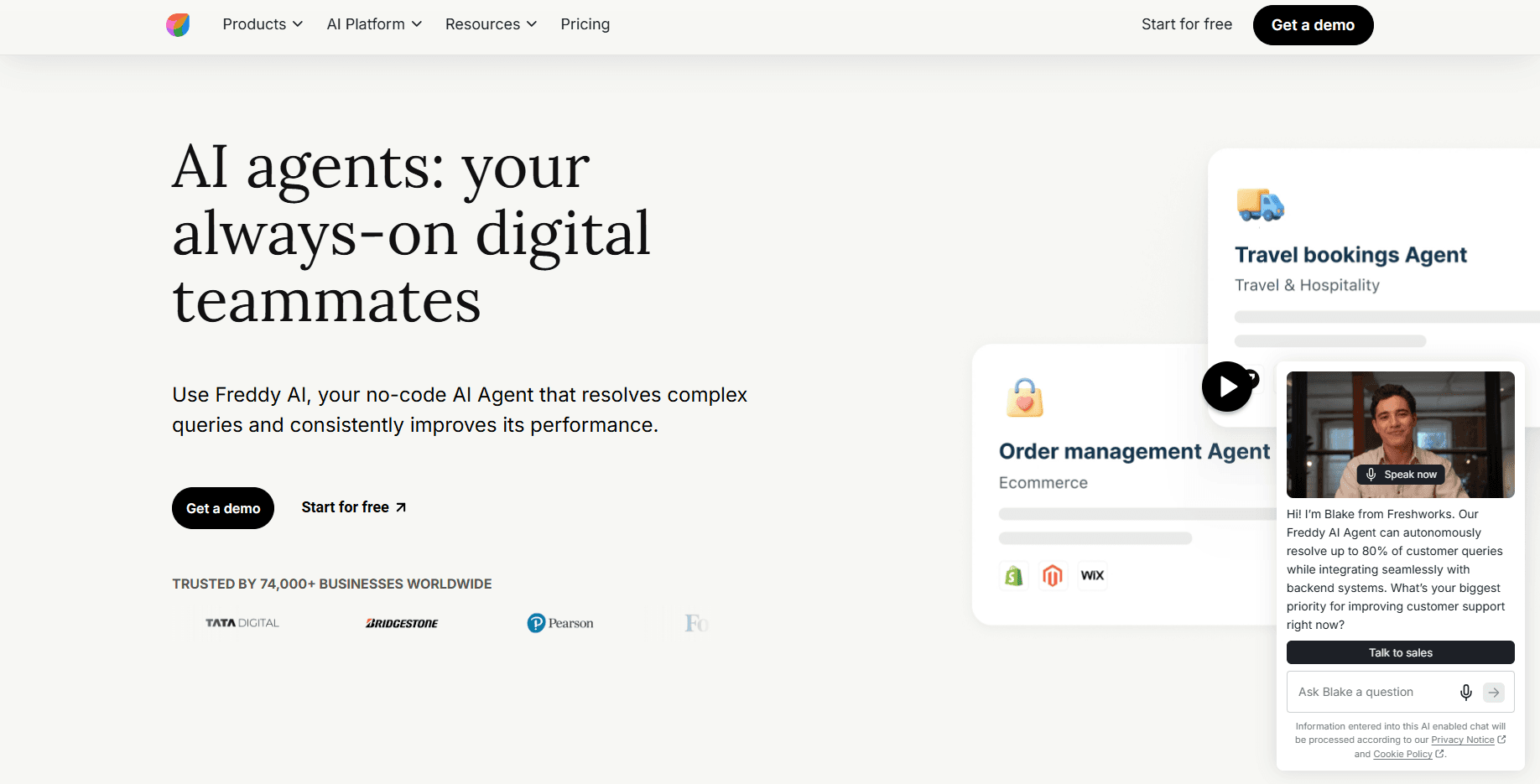Go to the Pricing page

pos(585,24)
